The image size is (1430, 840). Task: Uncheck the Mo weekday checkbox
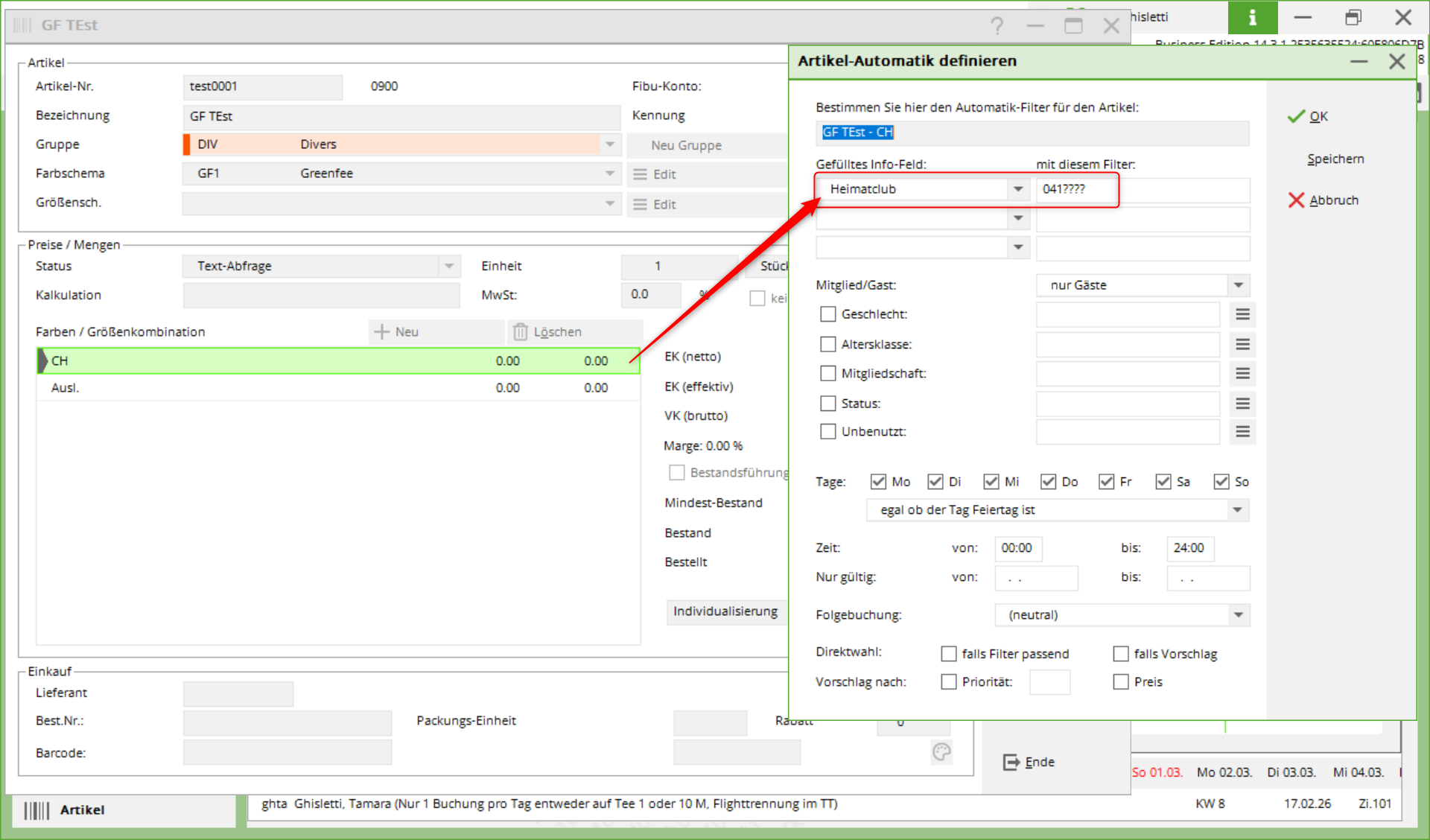click(878, 482)
